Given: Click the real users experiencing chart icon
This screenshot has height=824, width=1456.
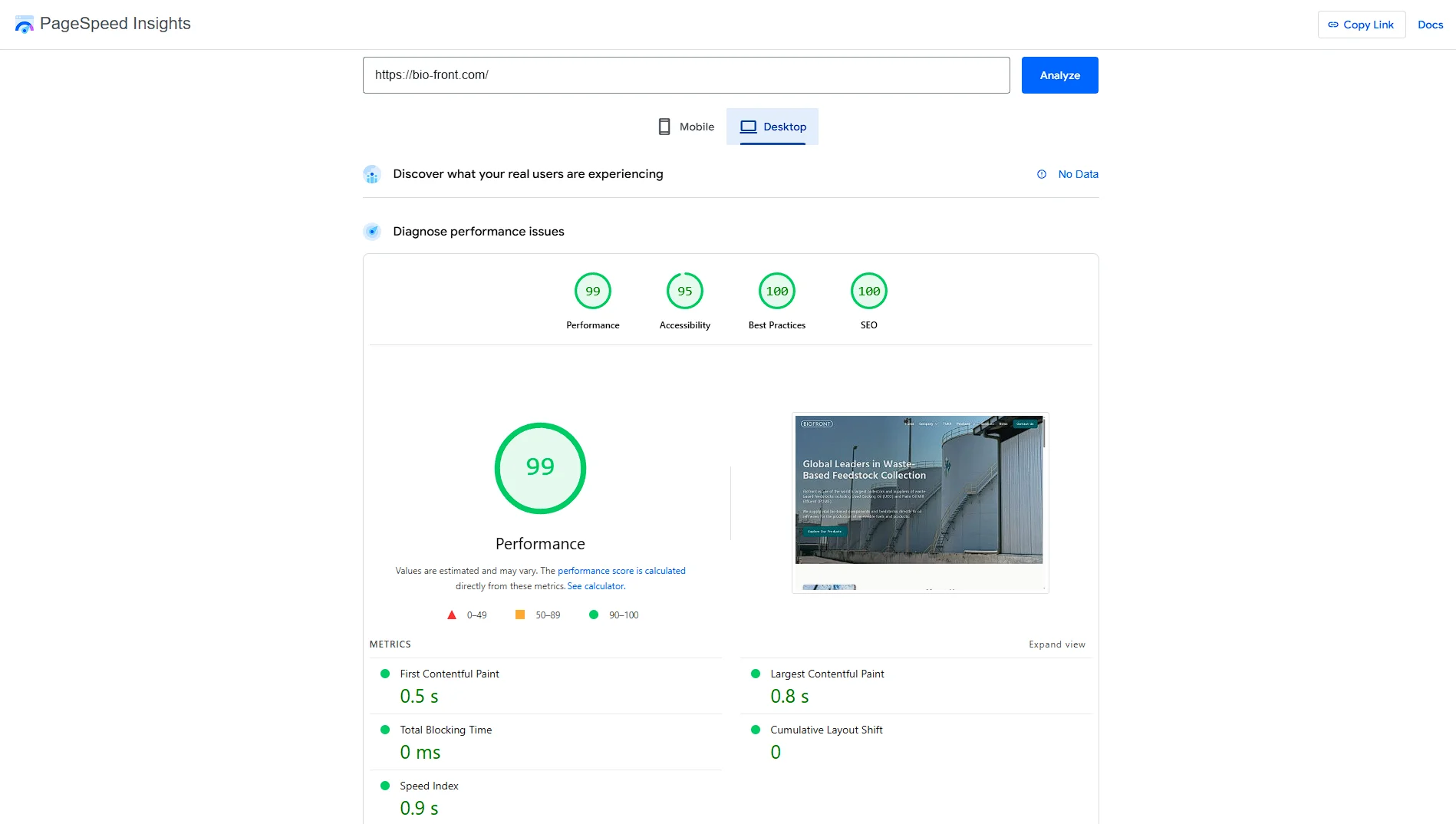Looking at the screenshot, I should pyautogui.click(x=373, y=174).
